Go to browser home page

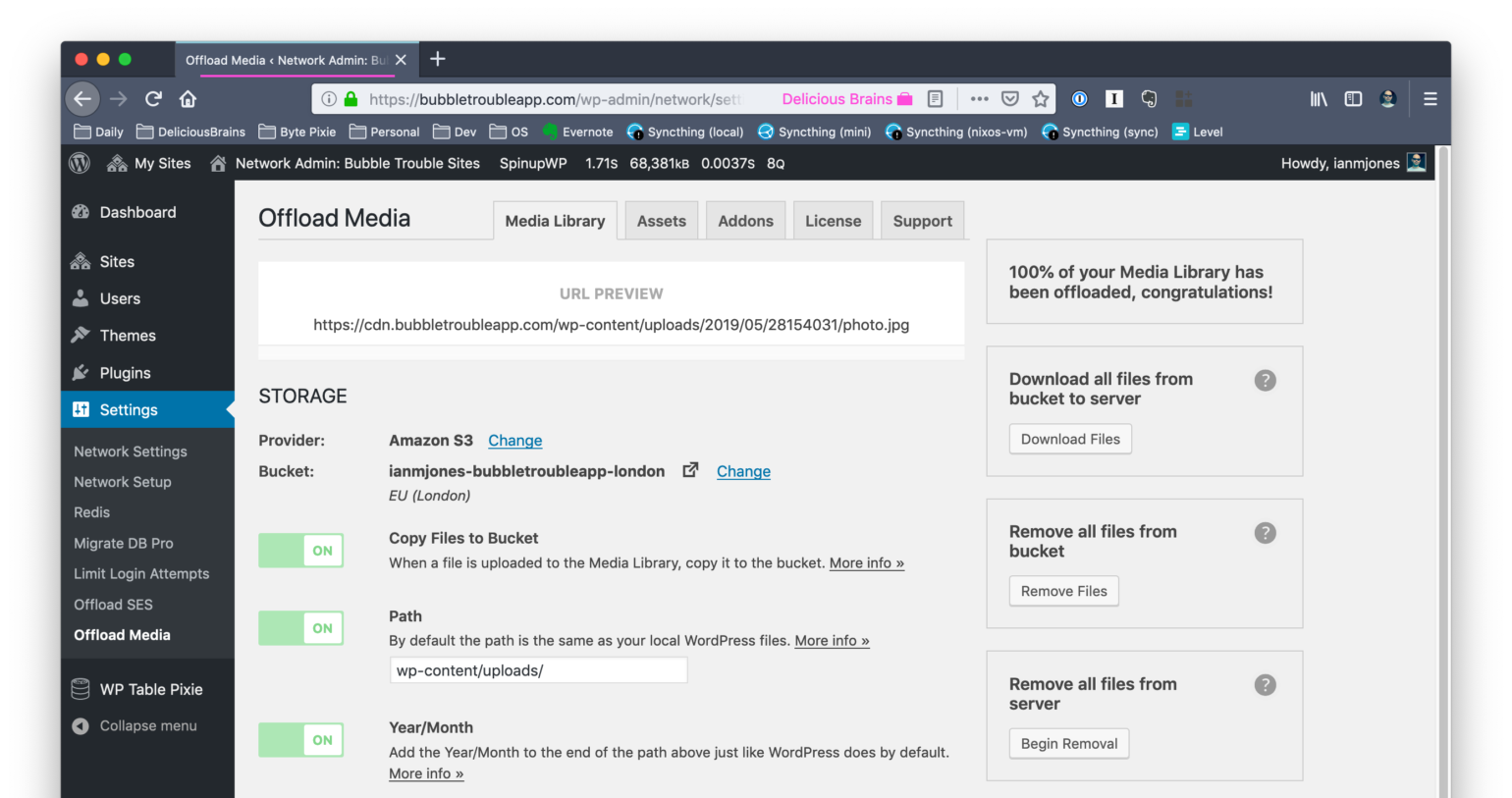coord(189,99)
